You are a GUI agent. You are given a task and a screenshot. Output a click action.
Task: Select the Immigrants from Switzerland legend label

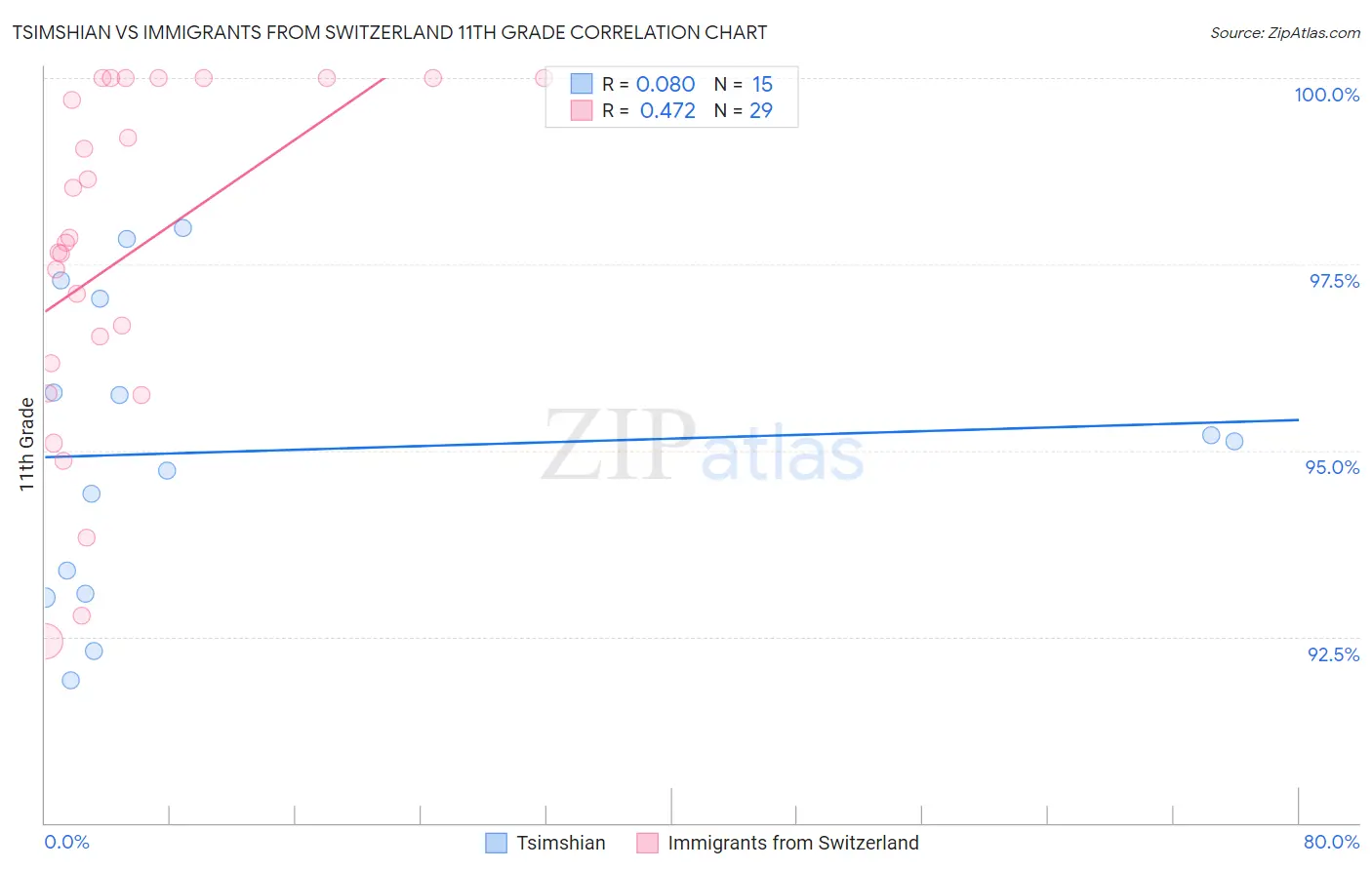(x=793, y=843)
